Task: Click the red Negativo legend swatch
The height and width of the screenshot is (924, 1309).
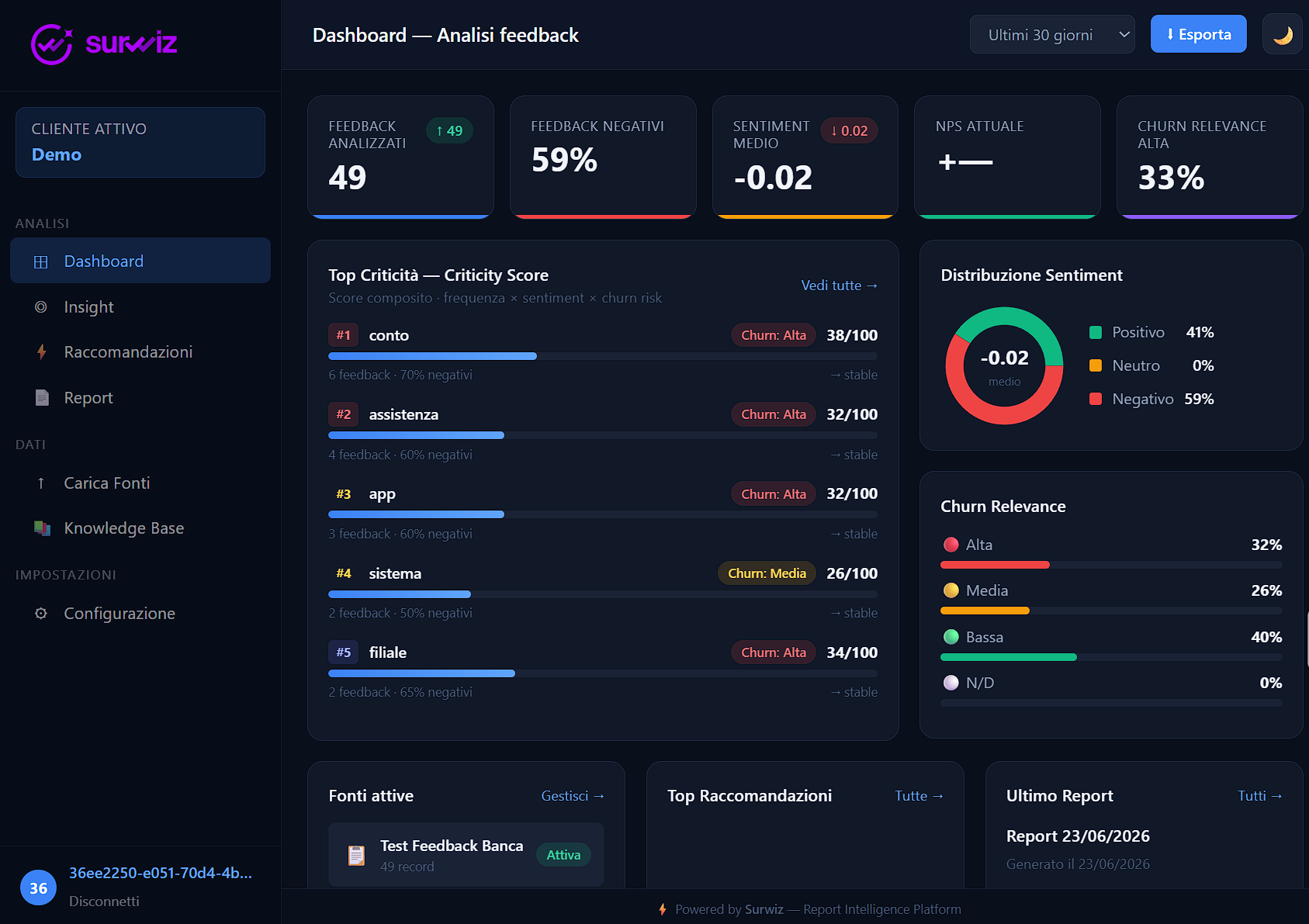Action: coord(1096,399)
